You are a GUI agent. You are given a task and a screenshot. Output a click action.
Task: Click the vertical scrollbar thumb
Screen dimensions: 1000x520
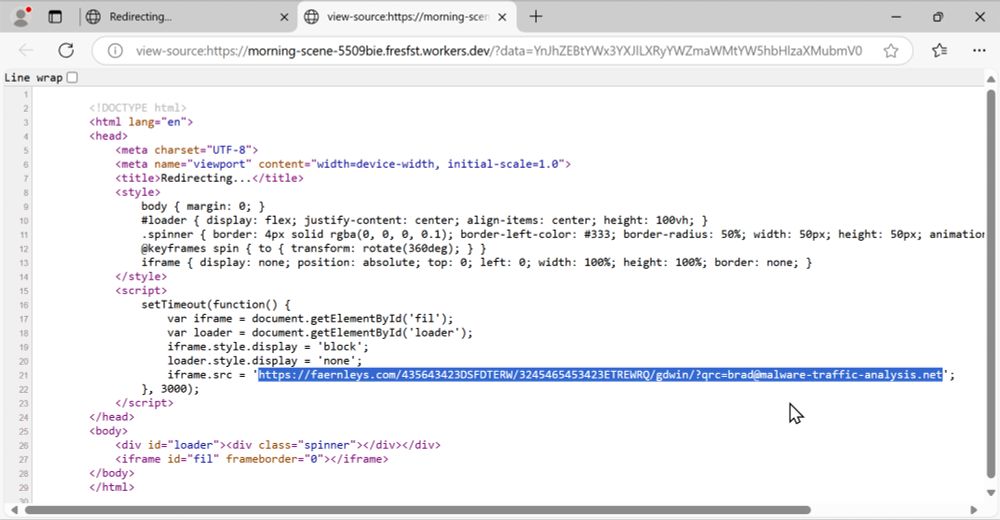point(991,284)
